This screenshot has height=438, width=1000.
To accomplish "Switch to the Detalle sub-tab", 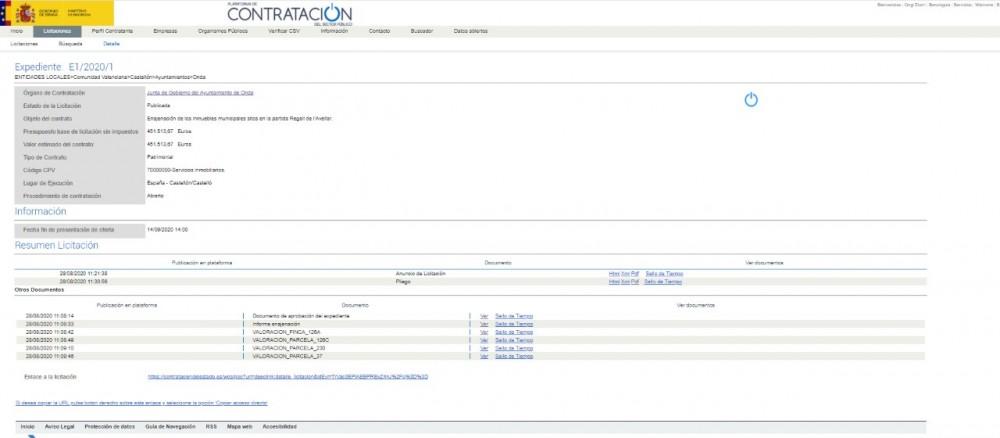I will click(111, 44).
